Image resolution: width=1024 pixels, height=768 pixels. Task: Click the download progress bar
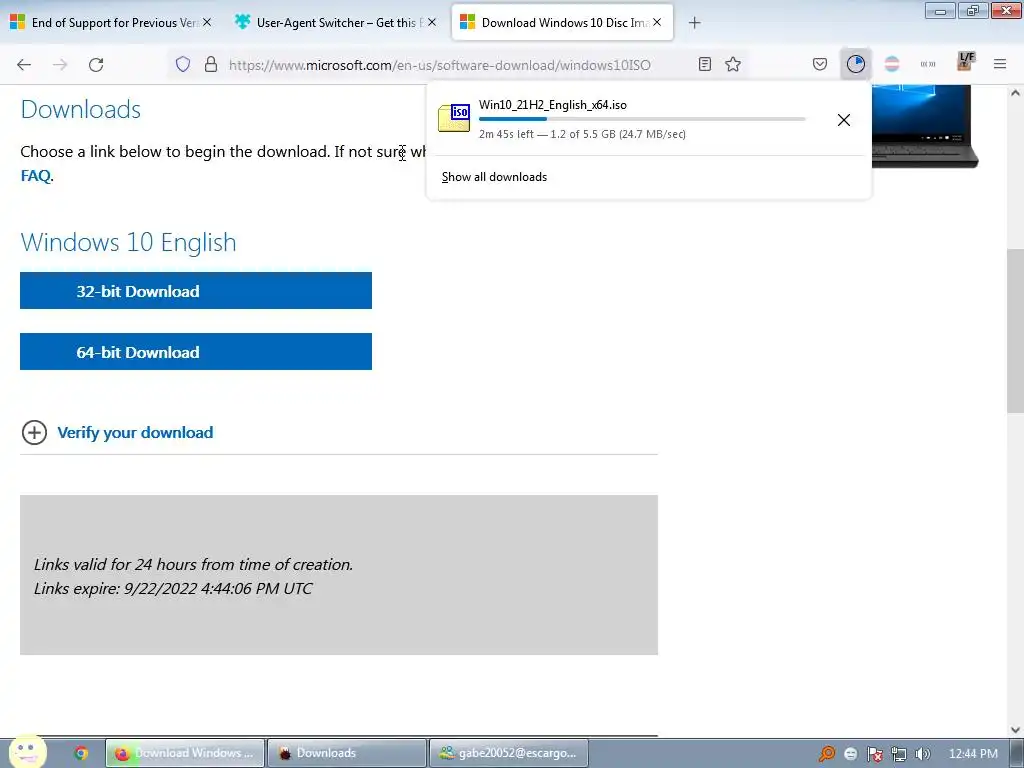point(642,119)
